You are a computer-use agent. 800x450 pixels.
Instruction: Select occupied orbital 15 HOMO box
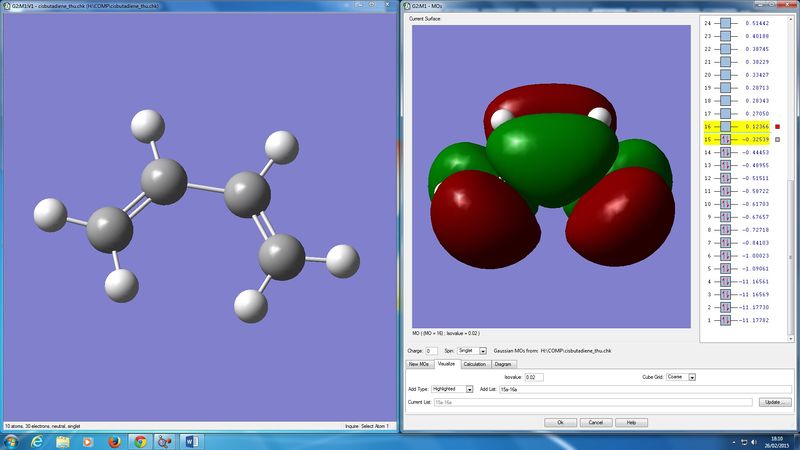click(727, 140)
